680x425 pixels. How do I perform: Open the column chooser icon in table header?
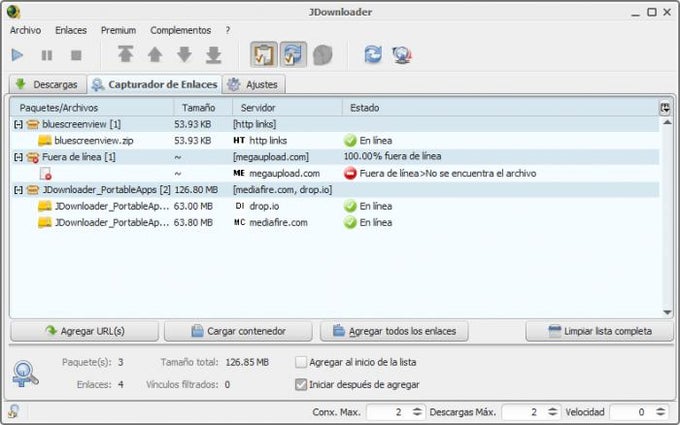(x=665, y=108)
